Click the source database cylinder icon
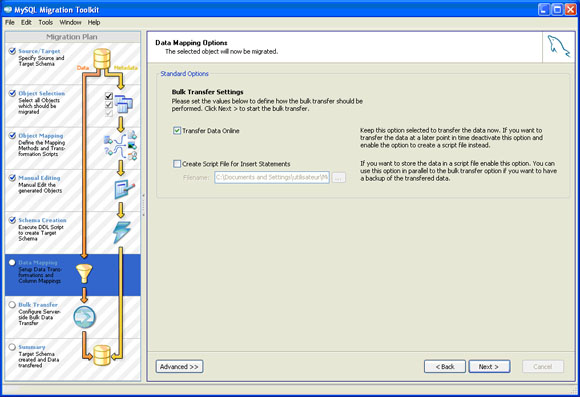The height and width of the screenshot is (397, 580). [102, 59]
